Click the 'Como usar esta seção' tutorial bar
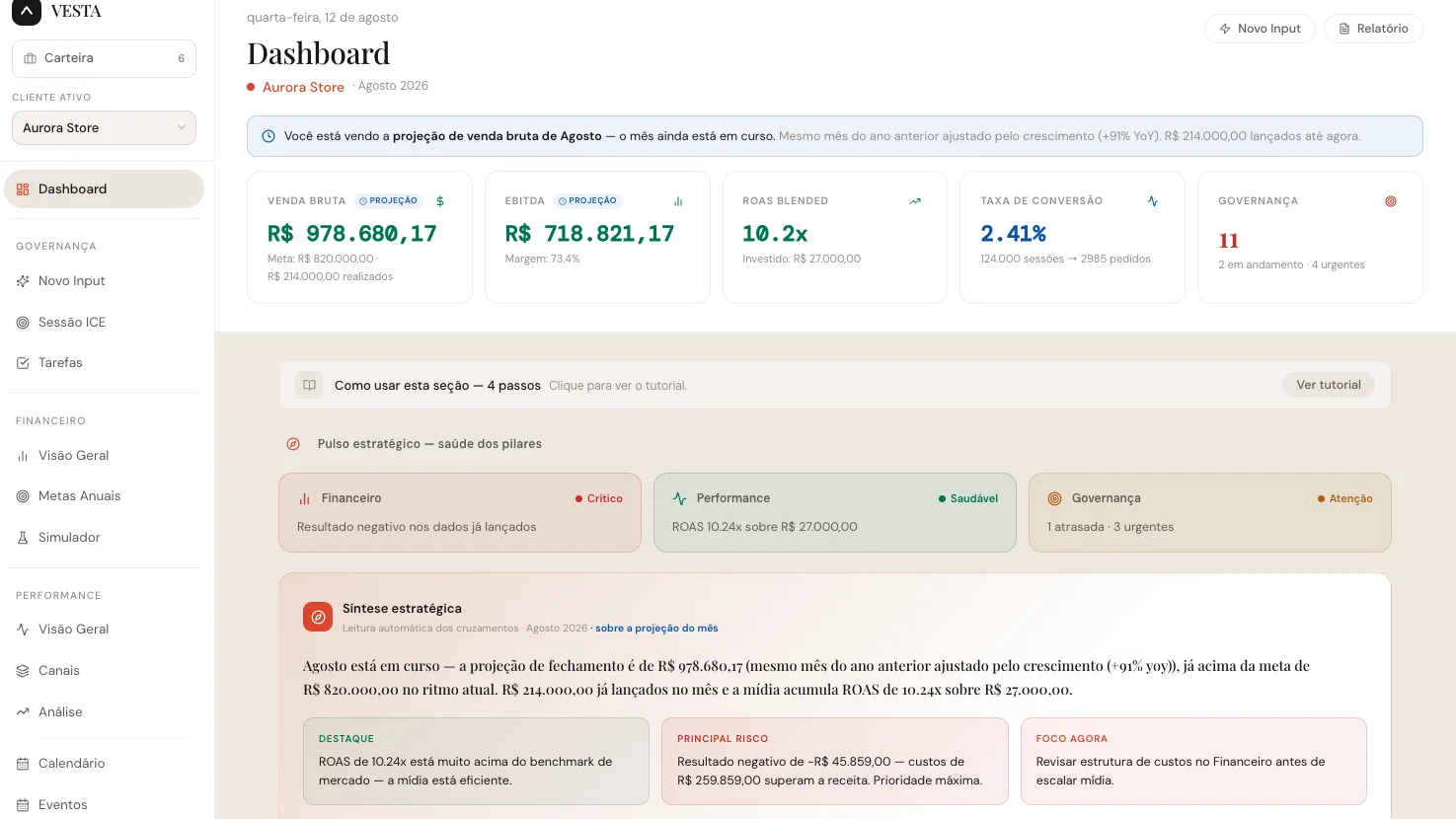The width and height of the screenshot is (1456, 819). coord(835,385)
